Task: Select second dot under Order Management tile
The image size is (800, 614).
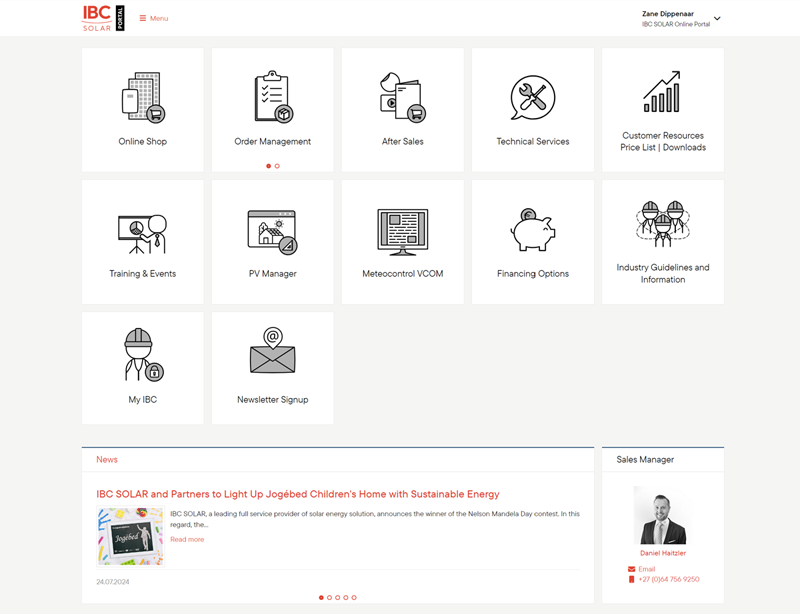Action: pyautogui.click(x=277, y=166)
